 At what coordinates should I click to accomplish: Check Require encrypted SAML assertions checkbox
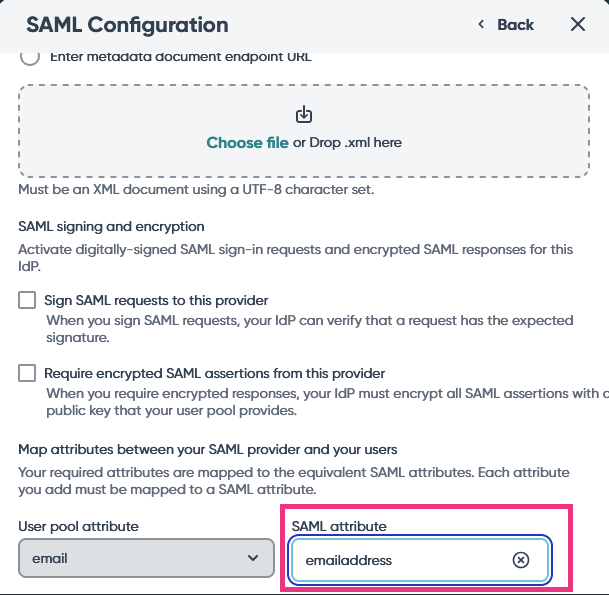pyautogui.click(x=27, y=373)
